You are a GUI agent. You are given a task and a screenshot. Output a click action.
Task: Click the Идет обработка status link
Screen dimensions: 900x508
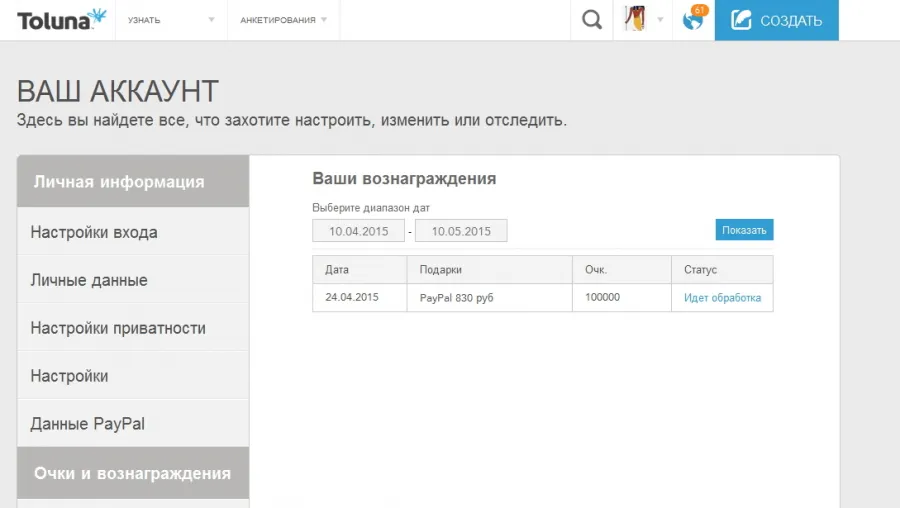coord(722,297)
